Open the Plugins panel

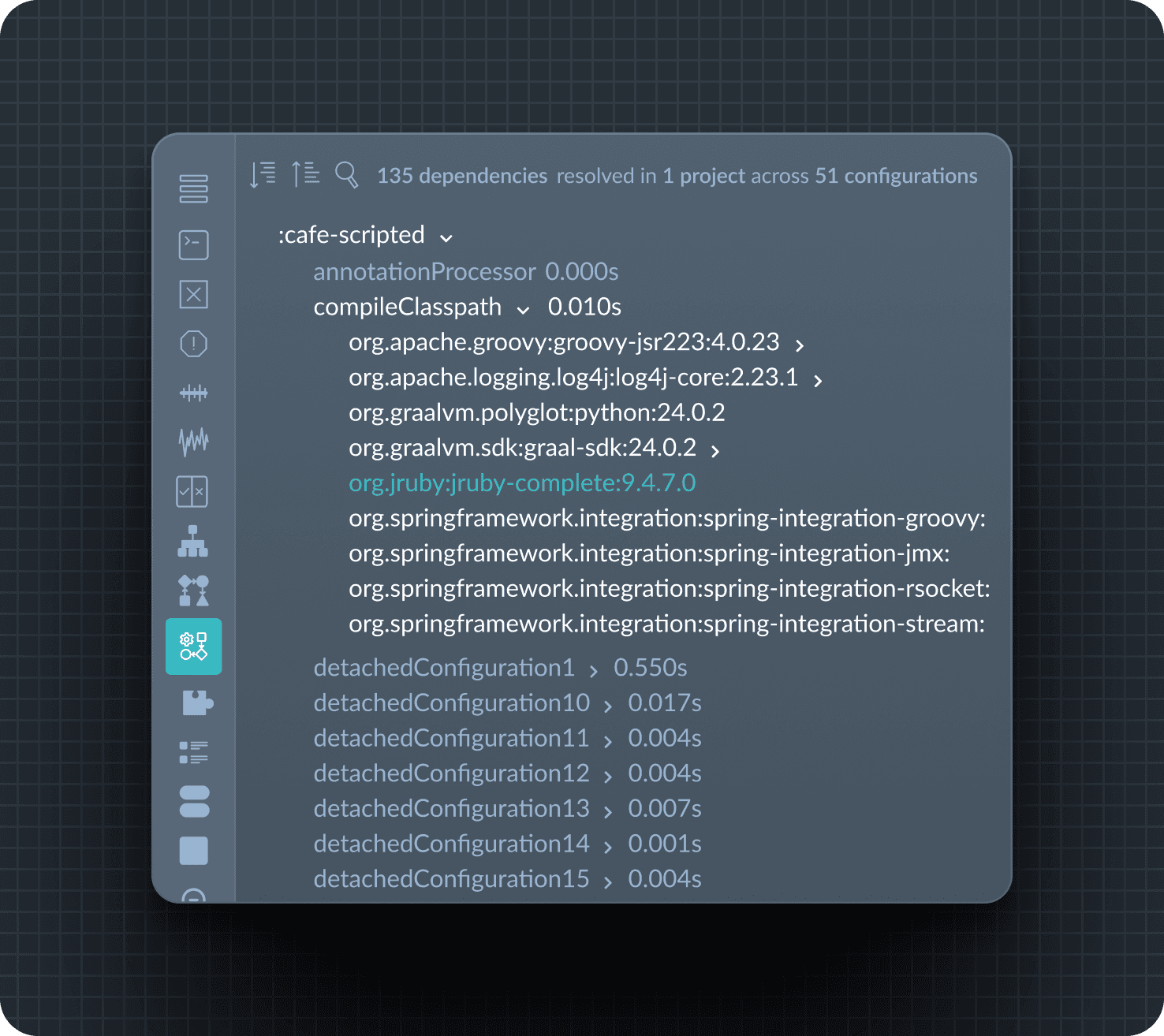193,702
